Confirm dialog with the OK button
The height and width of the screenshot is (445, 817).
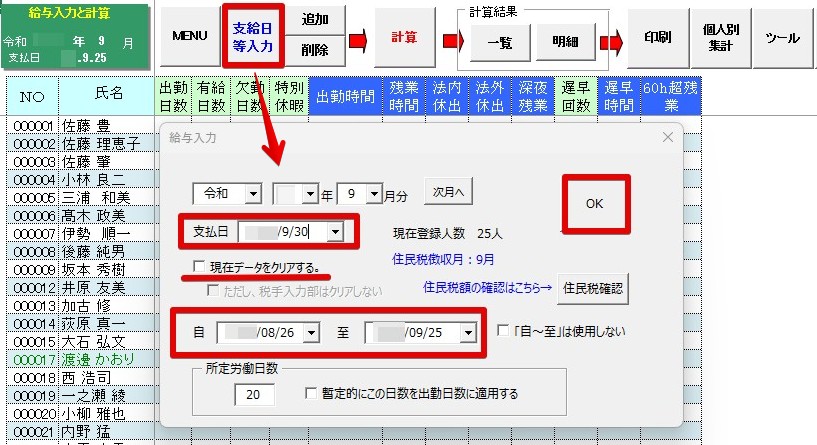click(595, 203)
